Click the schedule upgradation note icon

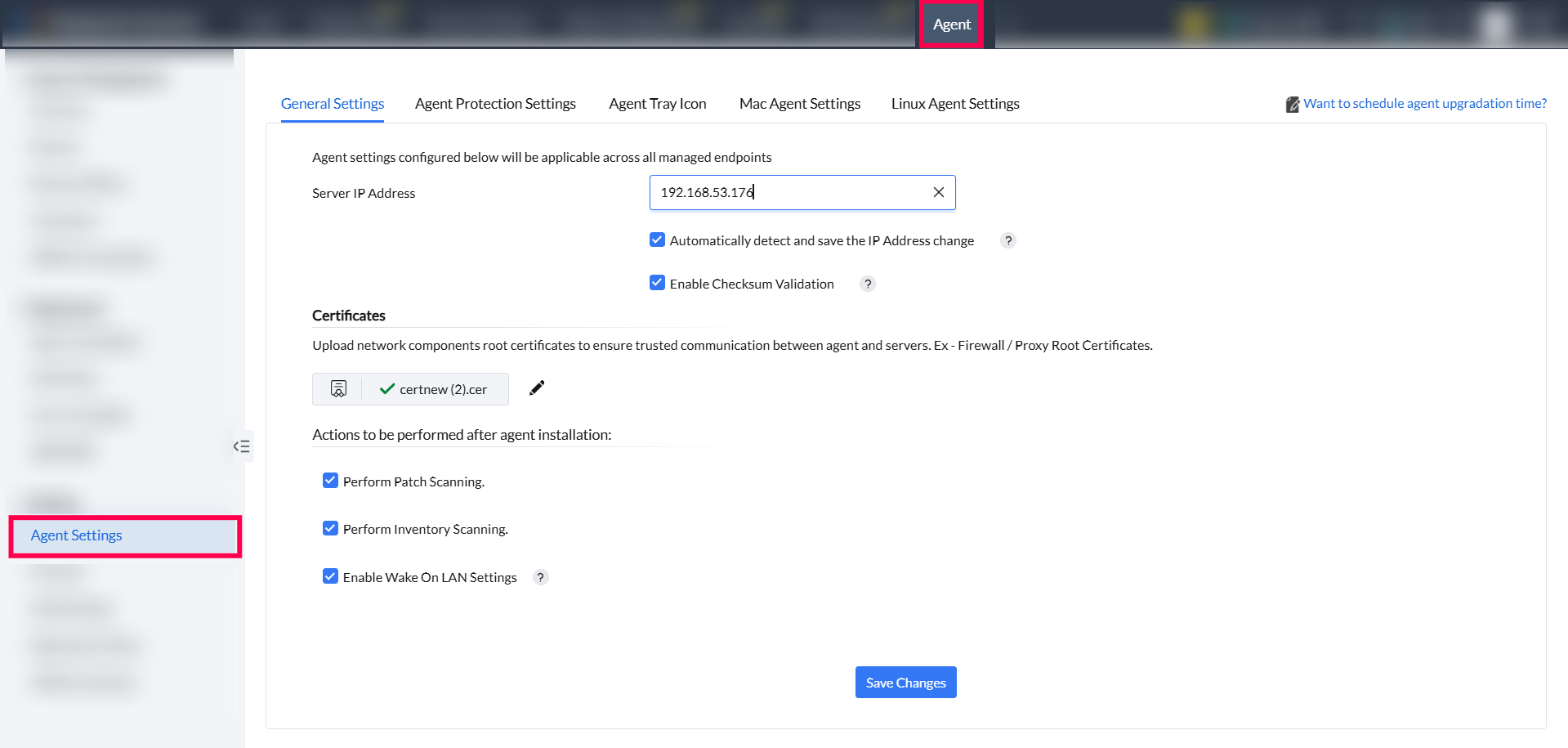1292,105
